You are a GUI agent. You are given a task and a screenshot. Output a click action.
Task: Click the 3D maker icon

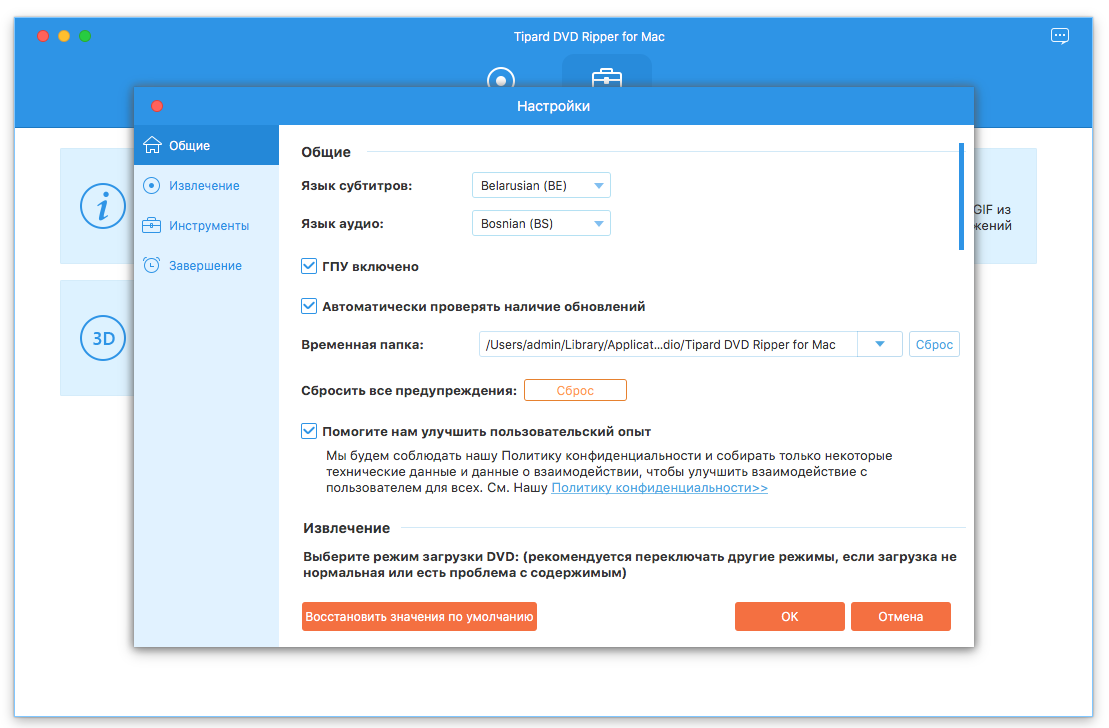[103, 338]
